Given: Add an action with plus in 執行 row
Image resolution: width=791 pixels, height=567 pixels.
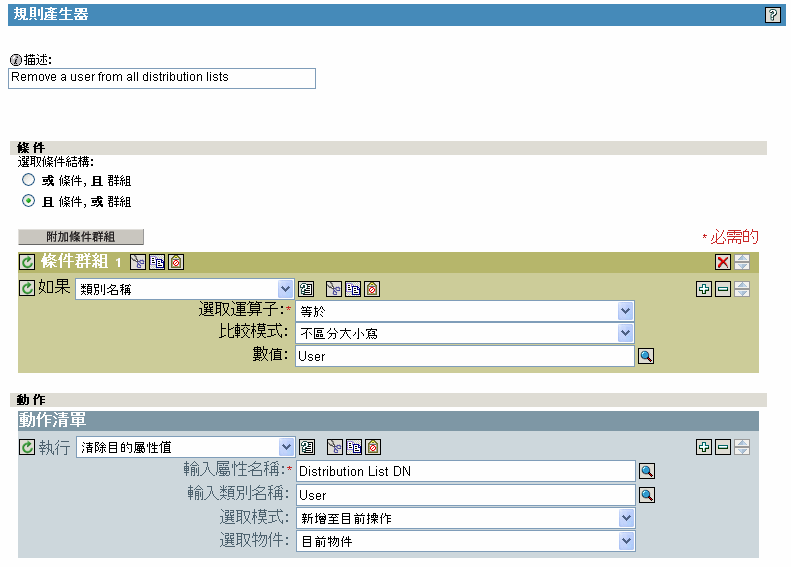Looking at the screenshot, I should coord(704,447).
